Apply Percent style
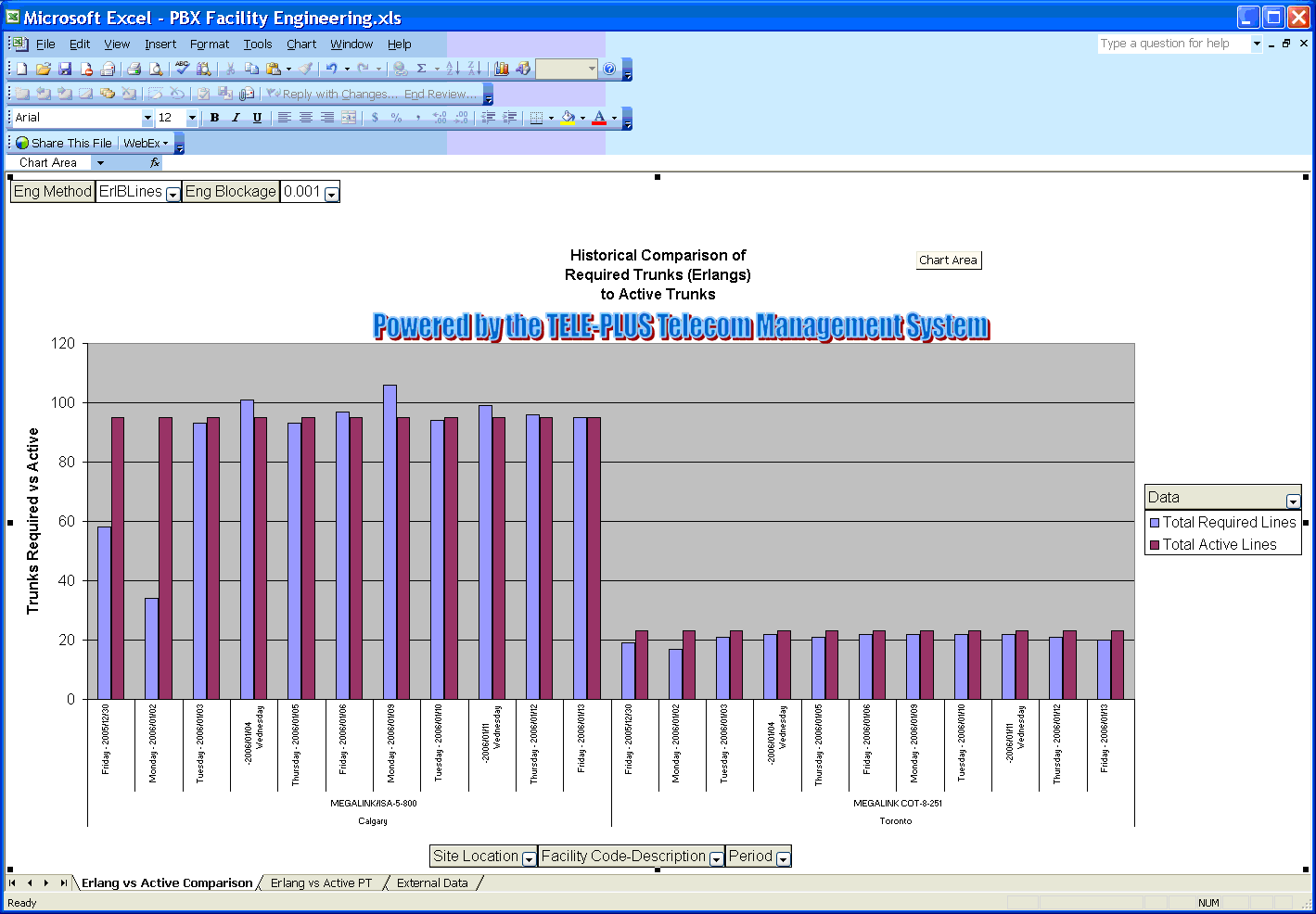The height and width of the screenshot is (914, 1316). pyautogui.click(x=396, y=118)
